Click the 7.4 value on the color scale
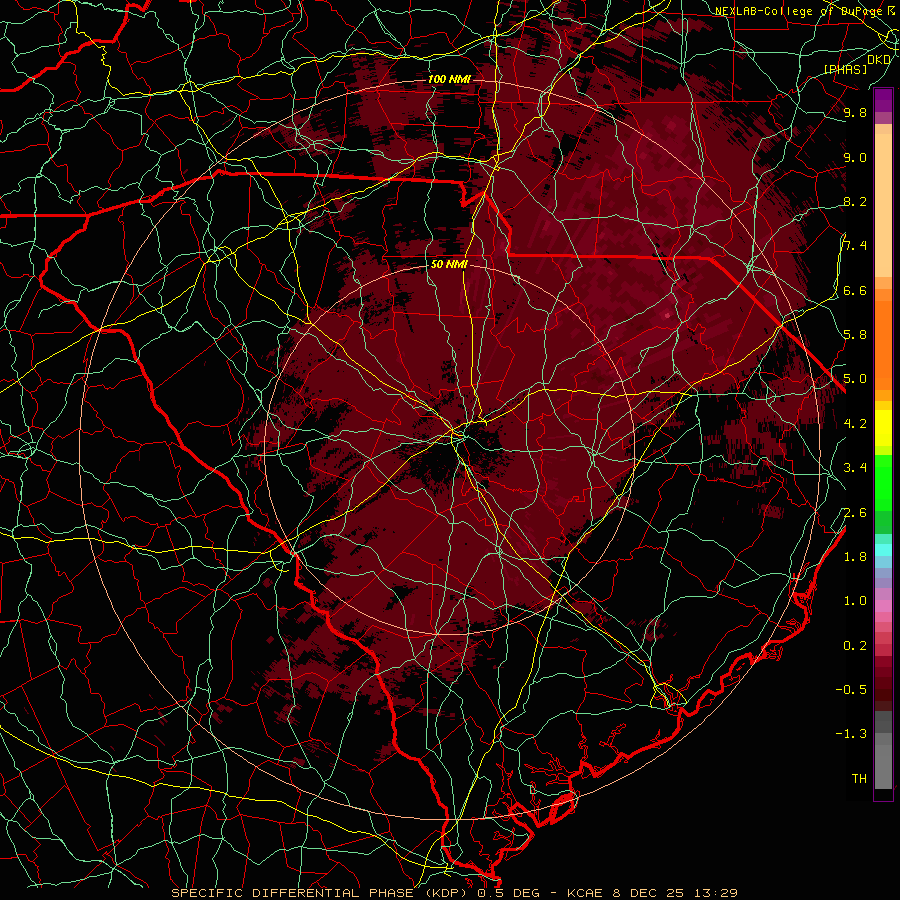Viewport: 900px width, 900px height. coord(855,246)
